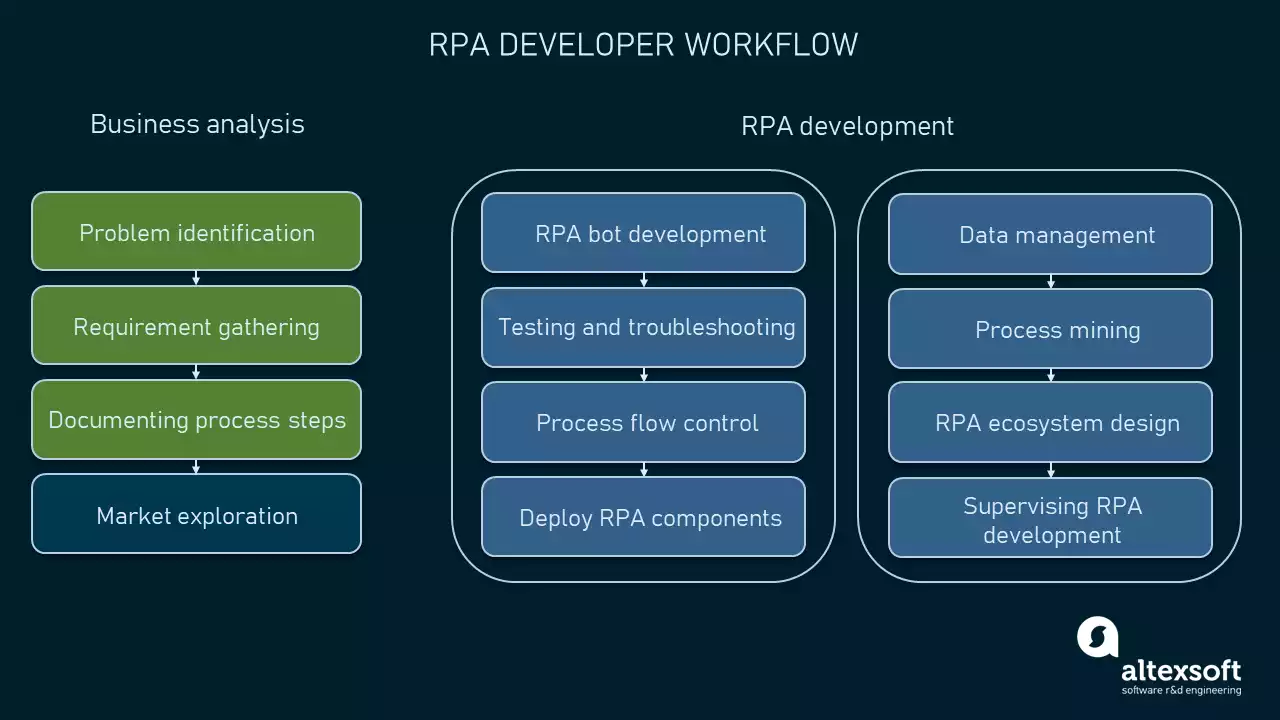Click Deploy RPA components
Screen dimensions: 1280x720
[x=643, y=517]
